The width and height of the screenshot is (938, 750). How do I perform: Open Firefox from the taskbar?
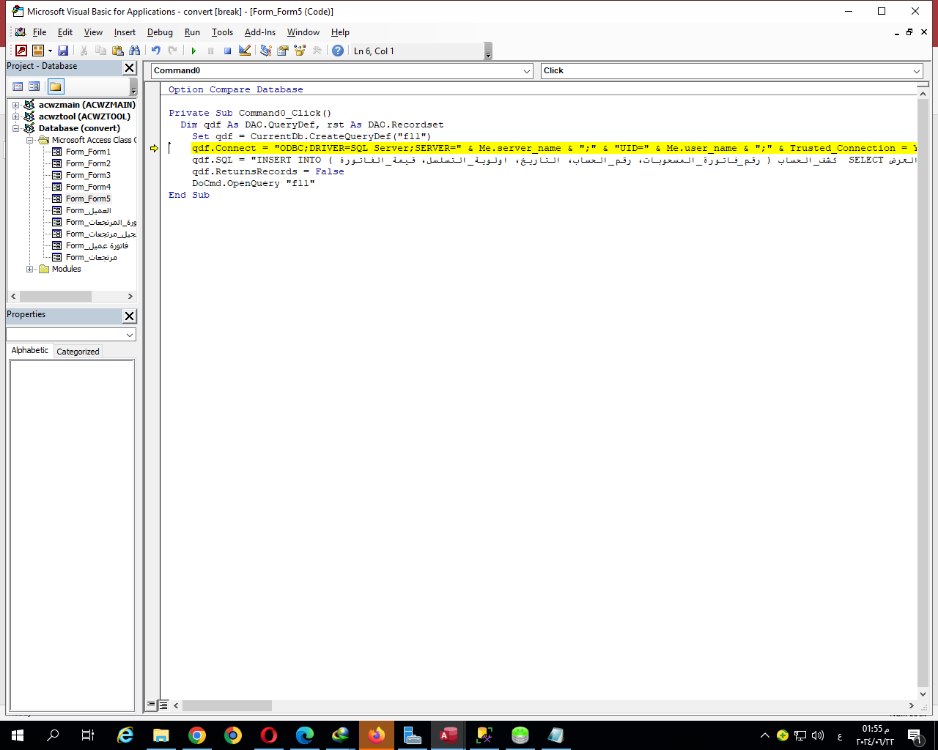[x=376, y=735]
